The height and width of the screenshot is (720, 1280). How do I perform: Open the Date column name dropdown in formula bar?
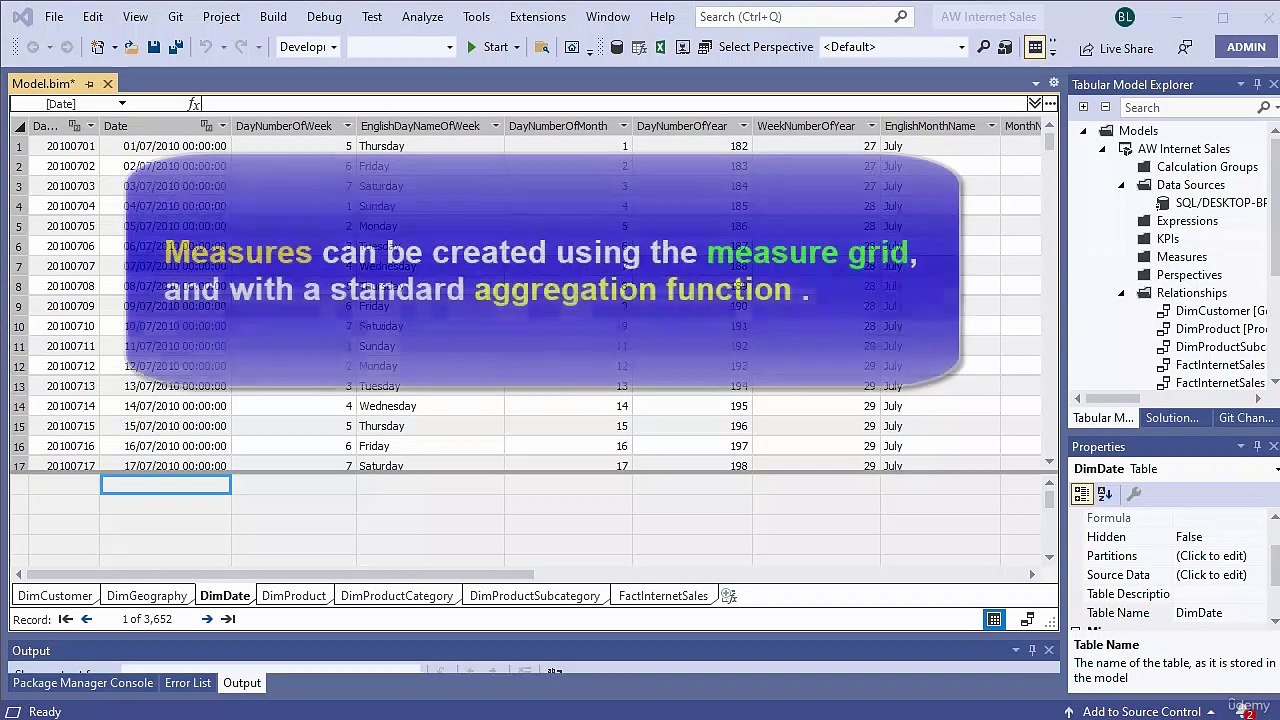click(x=122, y=104)
